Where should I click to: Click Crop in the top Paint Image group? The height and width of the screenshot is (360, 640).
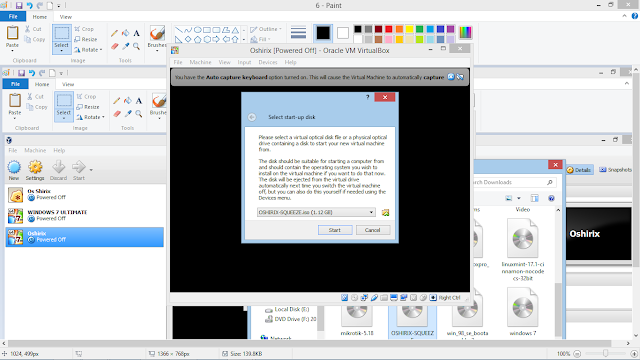[x=84, y=29]
